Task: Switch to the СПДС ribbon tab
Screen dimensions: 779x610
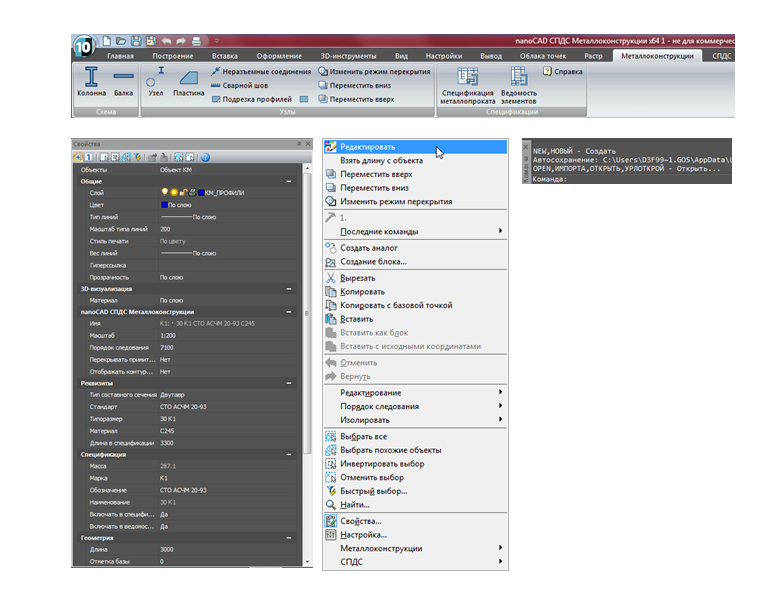Action: click(x=721, y=56)
